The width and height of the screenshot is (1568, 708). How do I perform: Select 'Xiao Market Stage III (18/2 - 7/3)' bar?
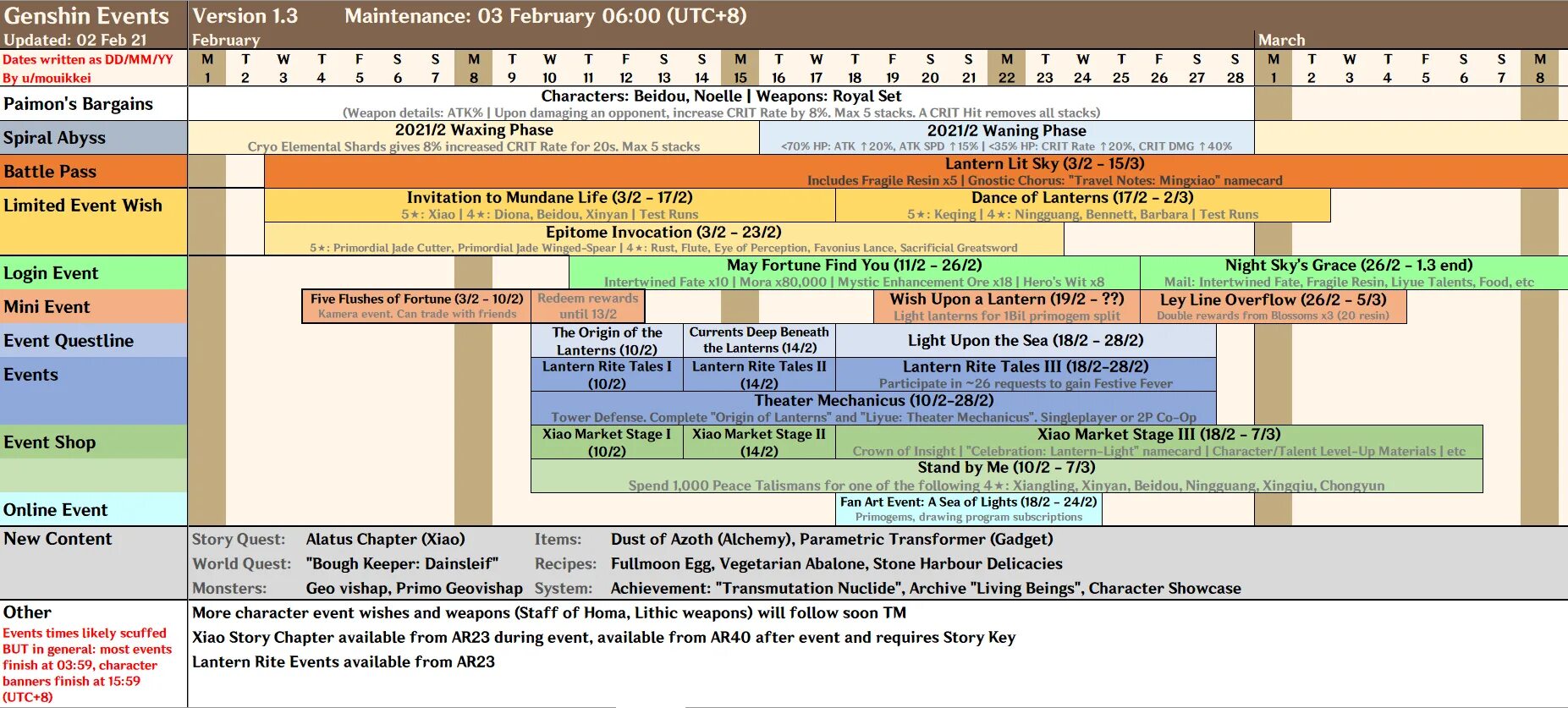(1159, 442)
